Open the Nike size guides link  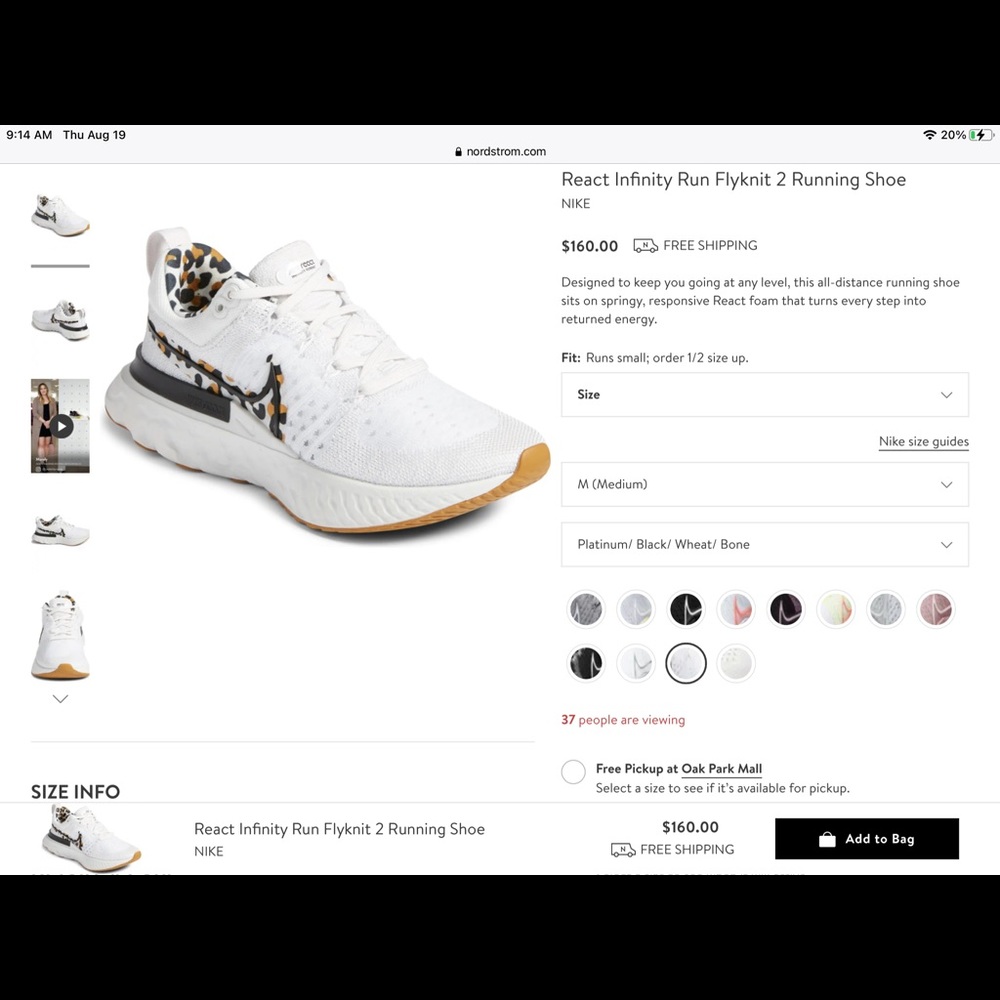923,441
